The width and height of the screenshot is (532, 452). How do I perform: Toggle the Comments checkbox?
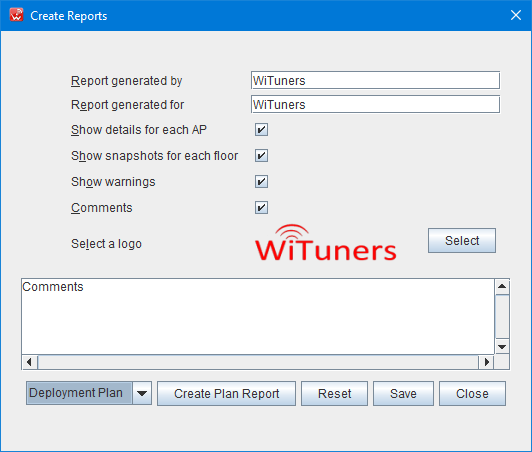coord(261,208)
